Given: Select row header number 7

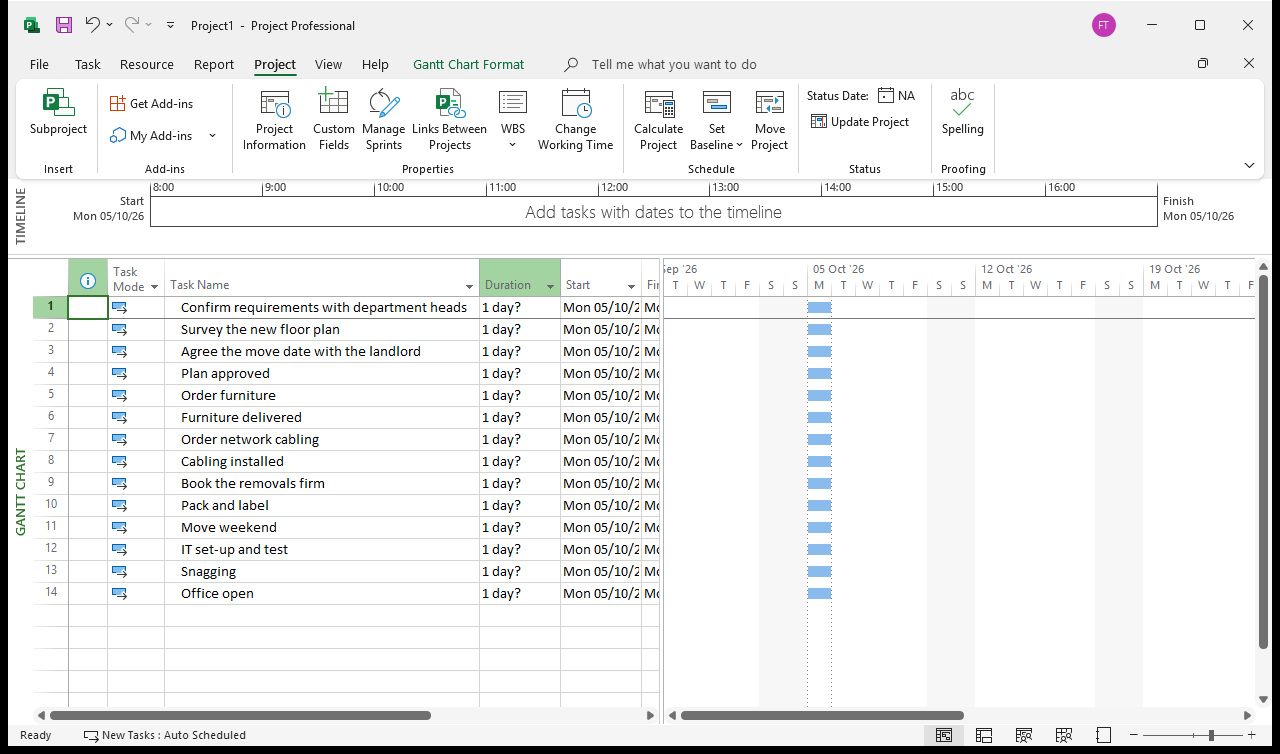Looking at the screenshot, I should click(x=51, y=439).
